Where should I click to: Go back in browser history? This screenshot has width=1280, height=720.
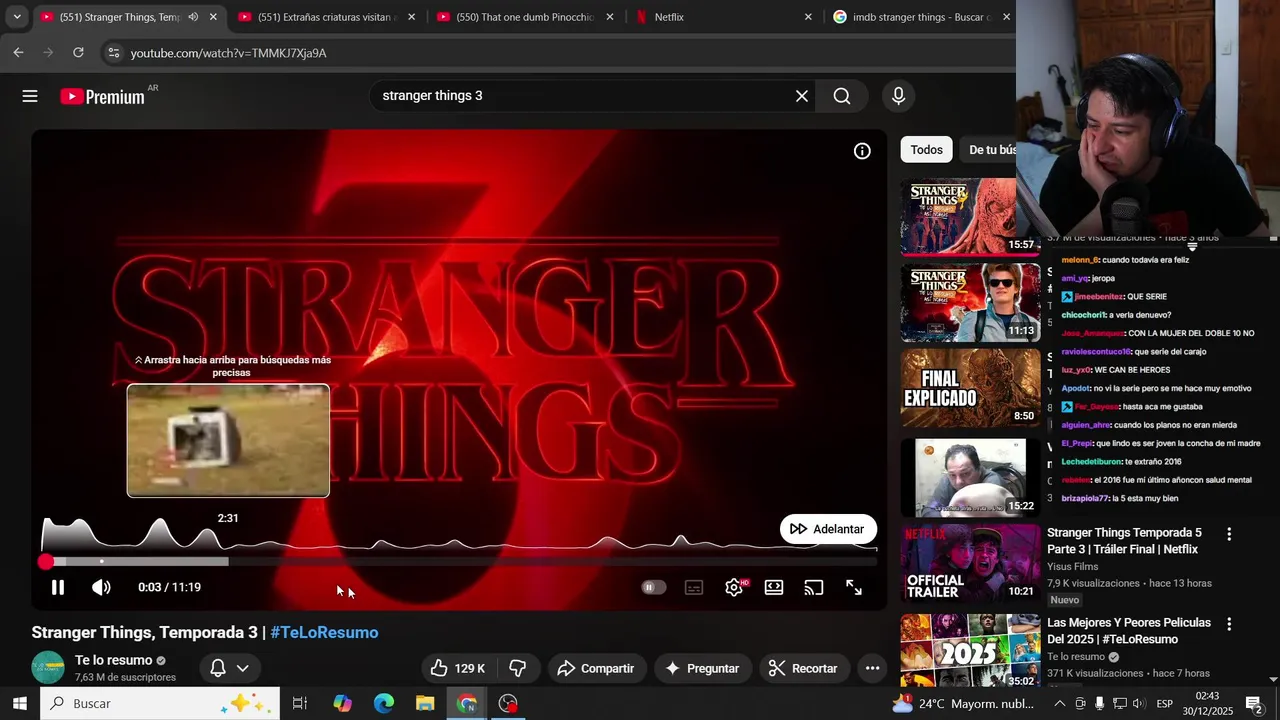click(18, 53)
